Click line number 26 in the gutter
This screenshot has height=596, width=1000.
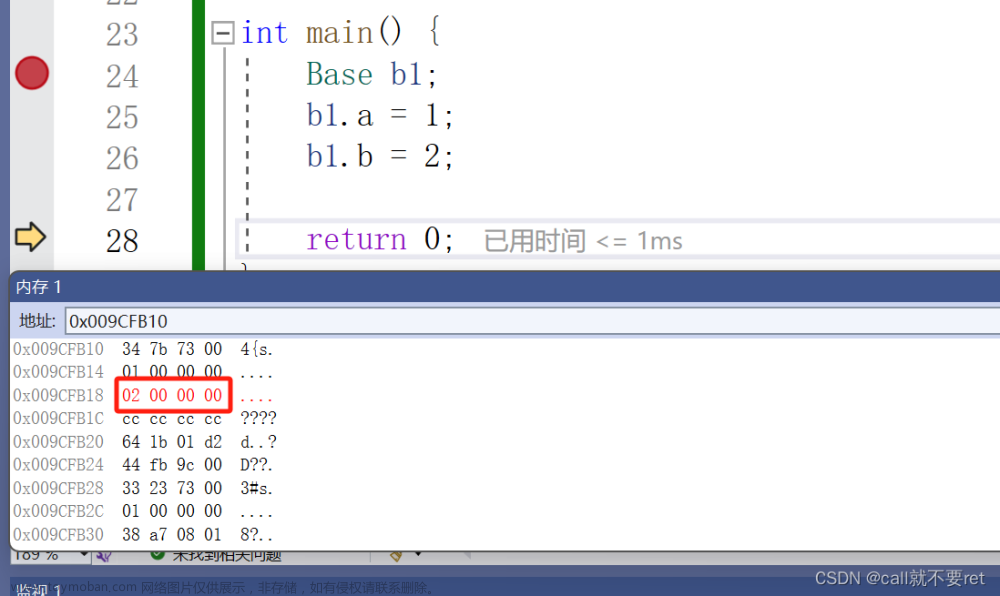tap(122, 158)
